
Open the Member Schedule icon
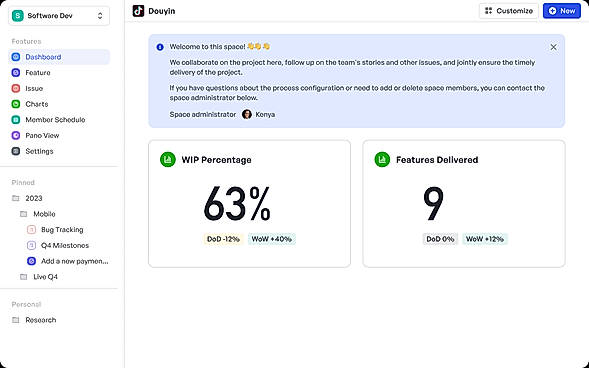pyautogui.click(x=16, y=120)
